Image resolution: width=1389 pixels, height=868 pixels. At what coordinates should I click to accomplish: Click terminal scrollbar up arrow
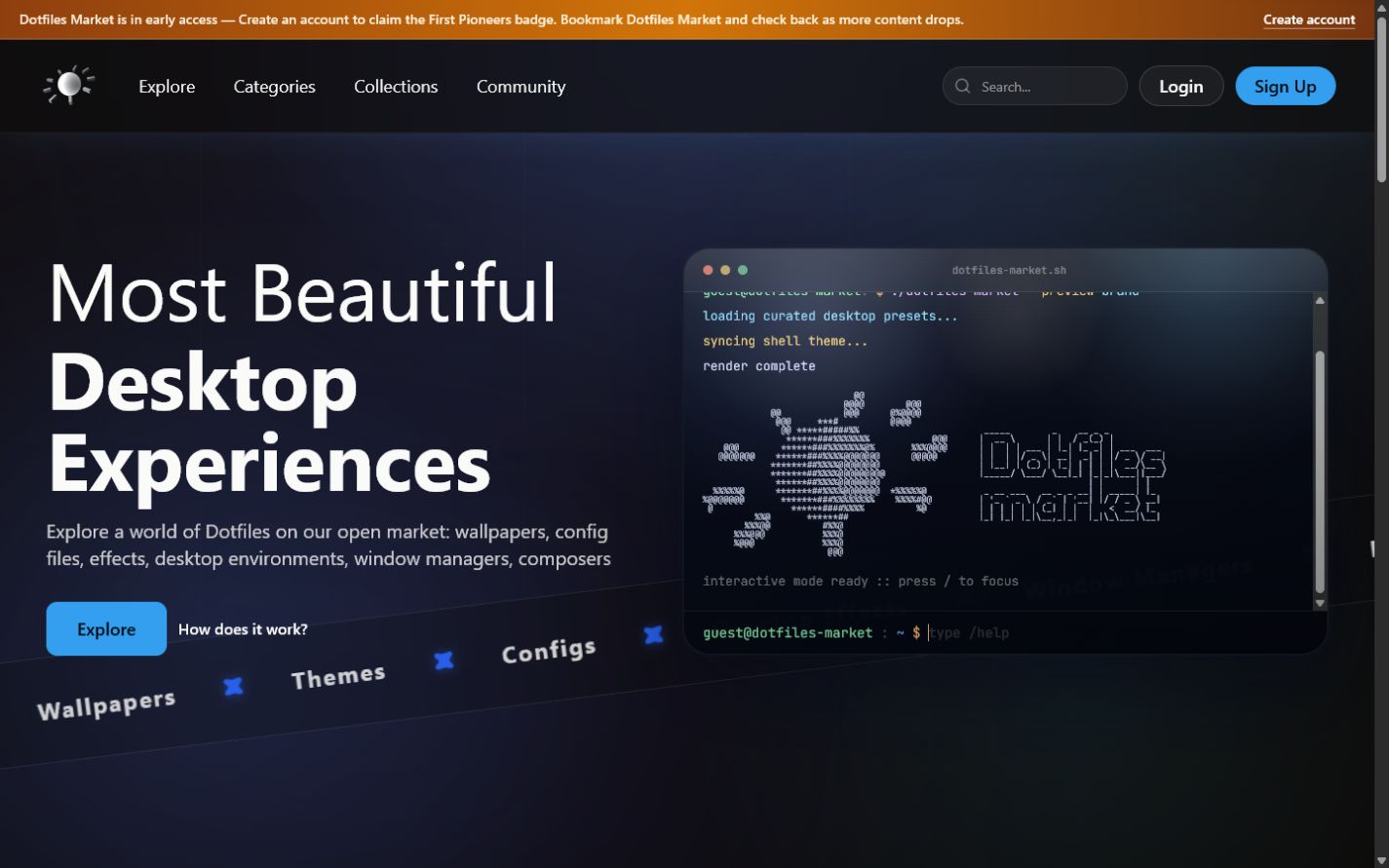tap(1320, 300)
